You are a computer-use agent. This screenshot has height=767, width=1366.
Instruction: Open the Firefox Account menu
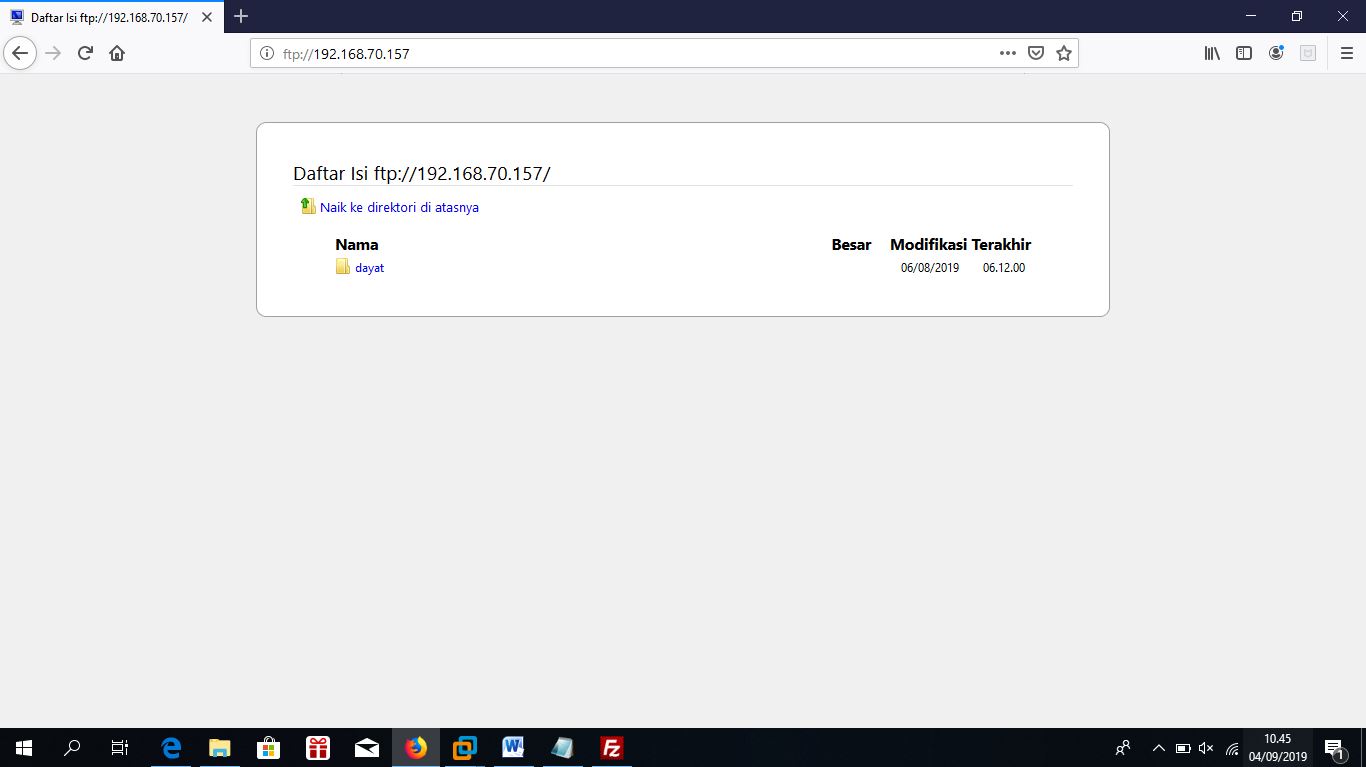pos(1276,53)
